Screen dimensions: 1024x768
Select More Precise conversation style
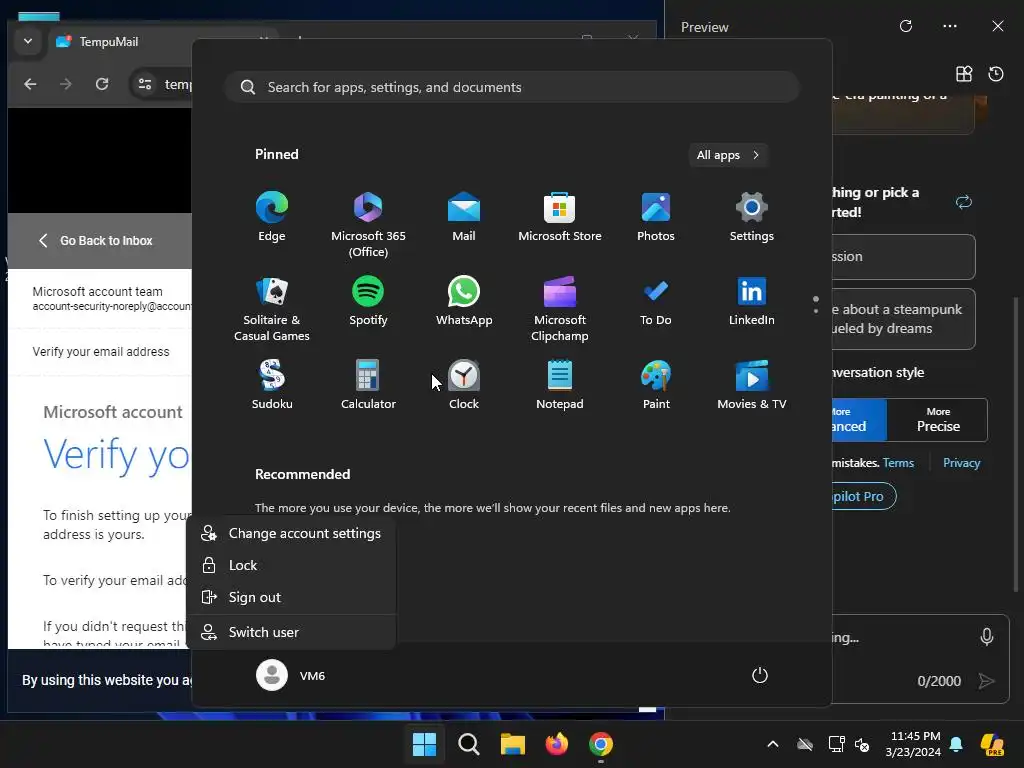click(938, 420)
